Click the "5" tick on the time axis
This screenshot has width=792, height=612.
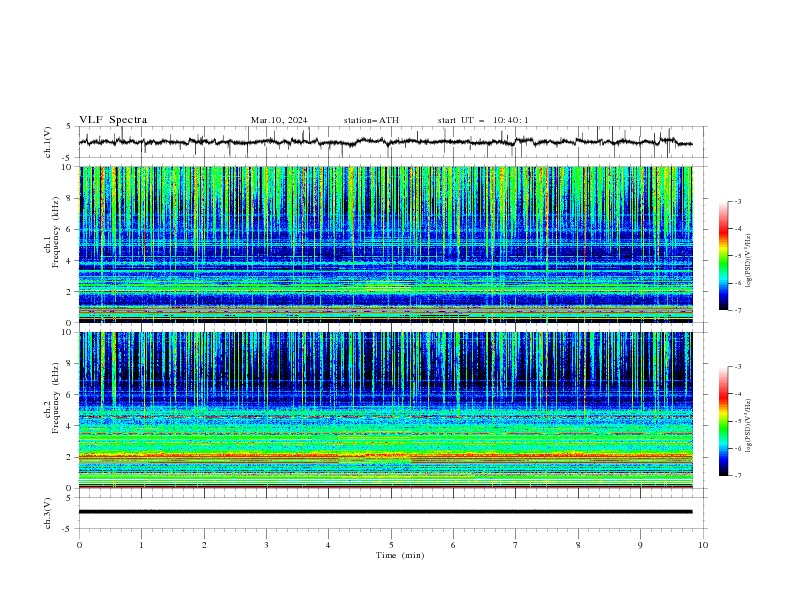[391, 545]
